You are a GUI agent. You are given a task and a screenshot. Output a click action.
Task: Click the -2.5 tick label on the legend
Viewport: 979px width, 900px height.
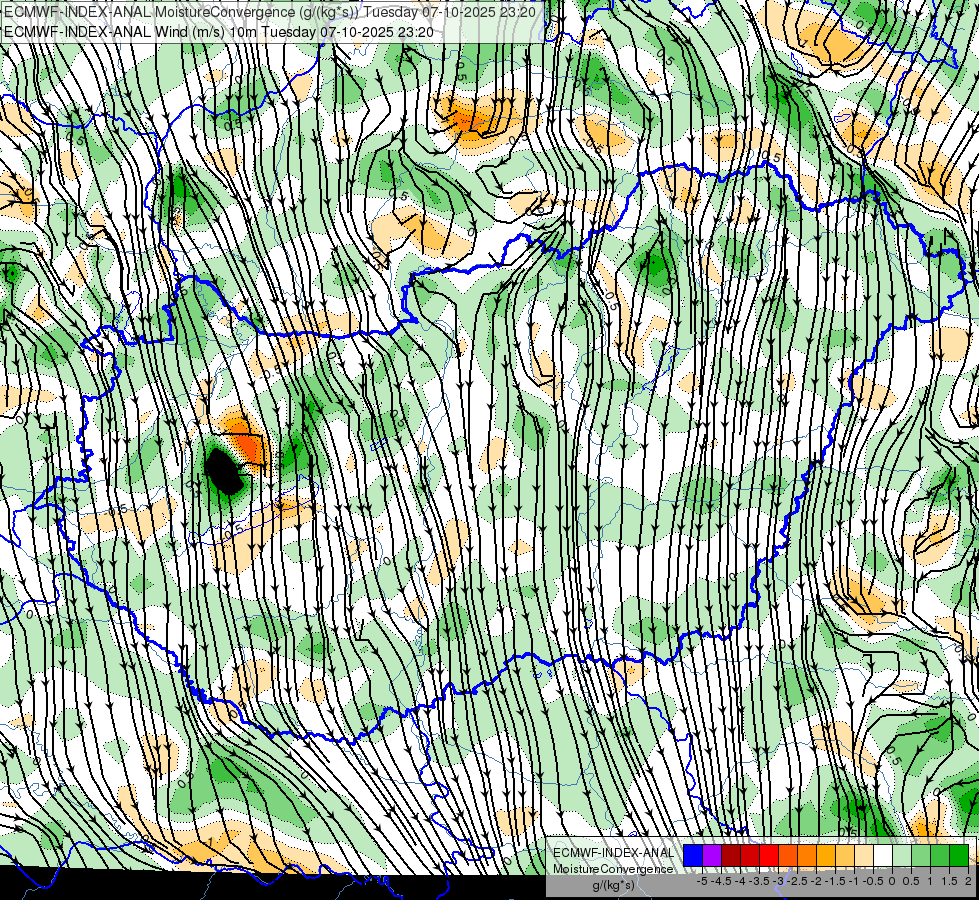coord(797,881)
